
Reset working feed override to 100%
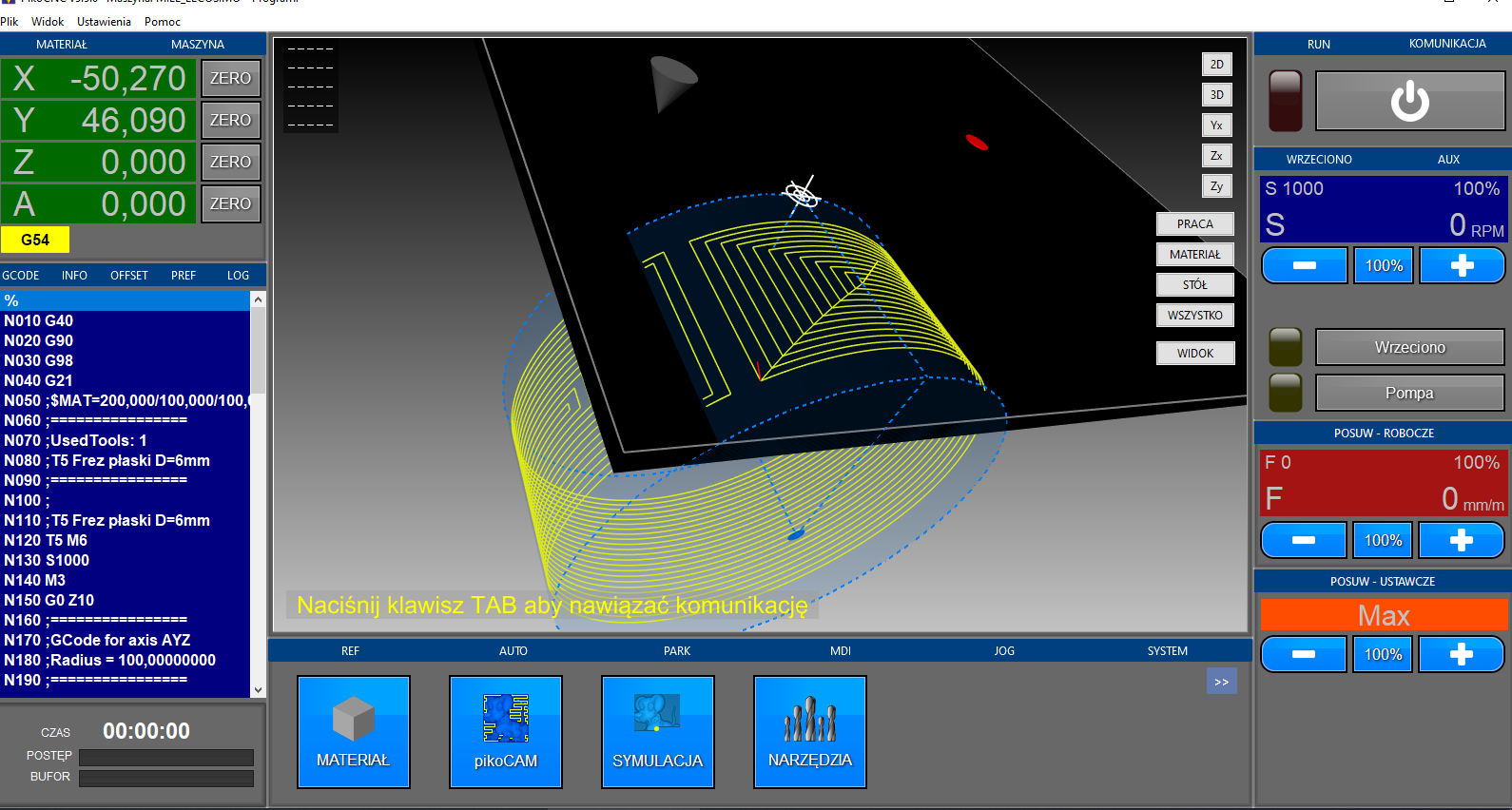click(x=1384, y=540)
